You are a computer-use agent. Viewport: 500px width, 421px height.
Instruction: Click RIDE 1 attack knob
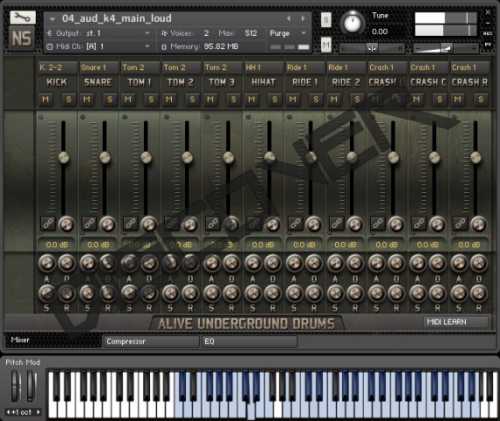tap(294, 263)
